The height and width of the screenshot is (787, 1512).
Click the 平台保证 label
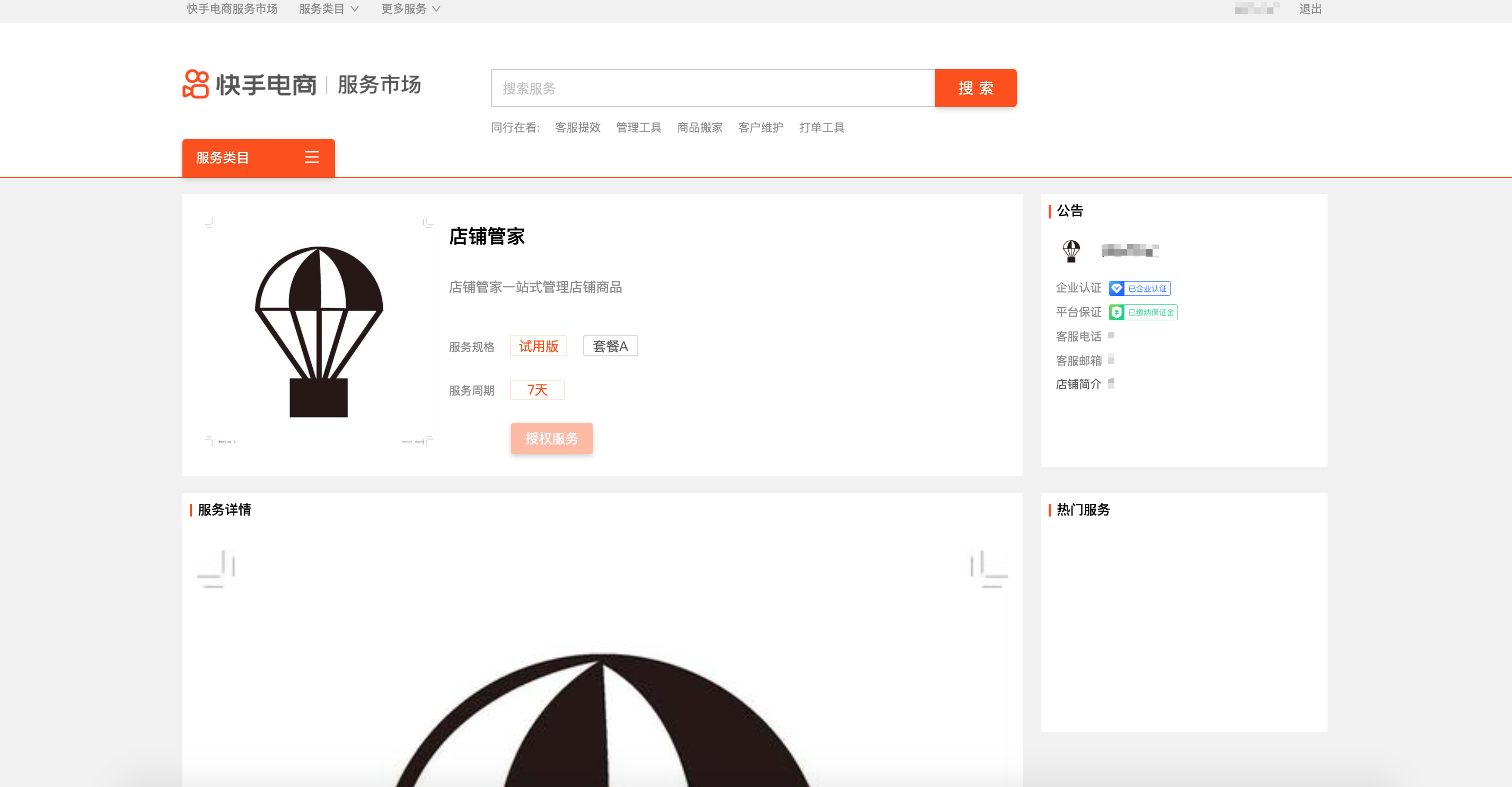1078,312
